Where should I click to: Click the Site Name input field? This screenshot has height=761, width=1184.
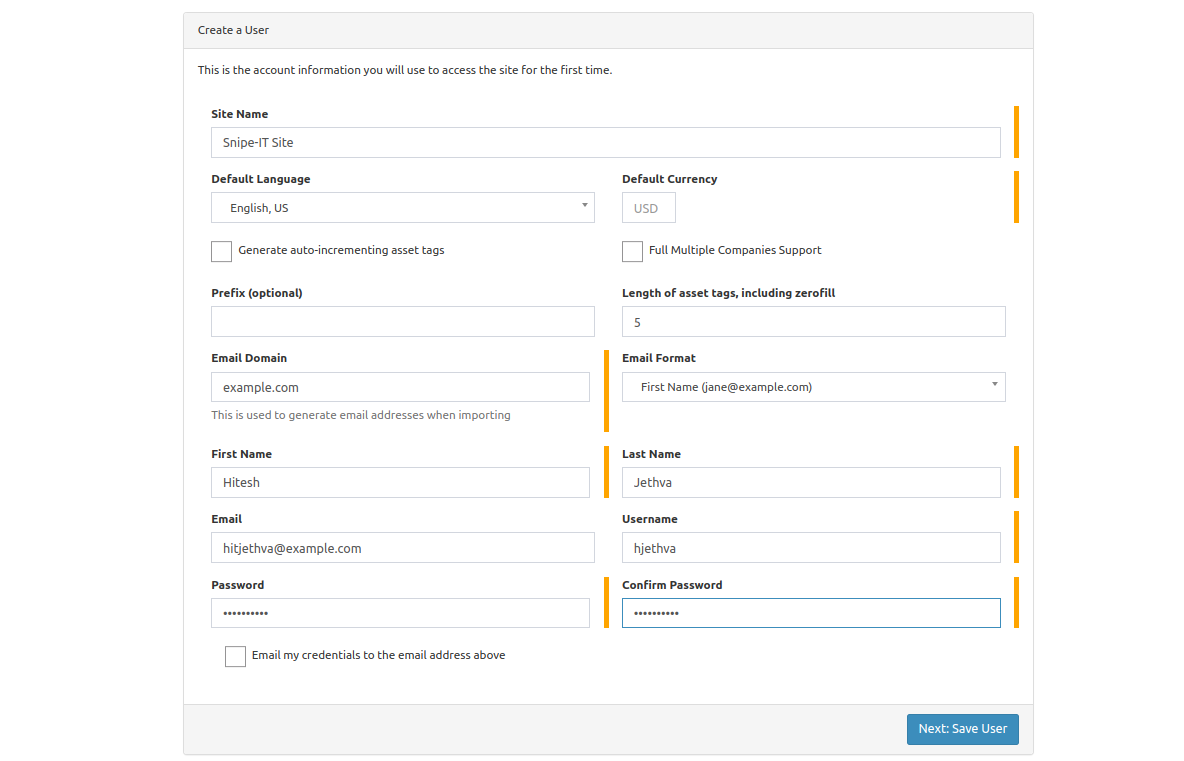pyautogui.click(x=605, y=142)
